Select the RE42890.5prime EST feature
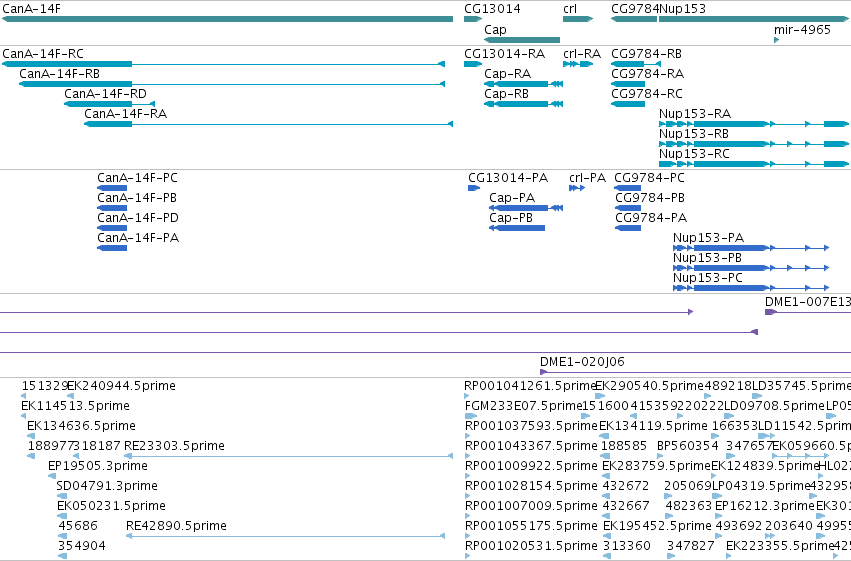The image size is (851, 561). [x=285, y=536]
